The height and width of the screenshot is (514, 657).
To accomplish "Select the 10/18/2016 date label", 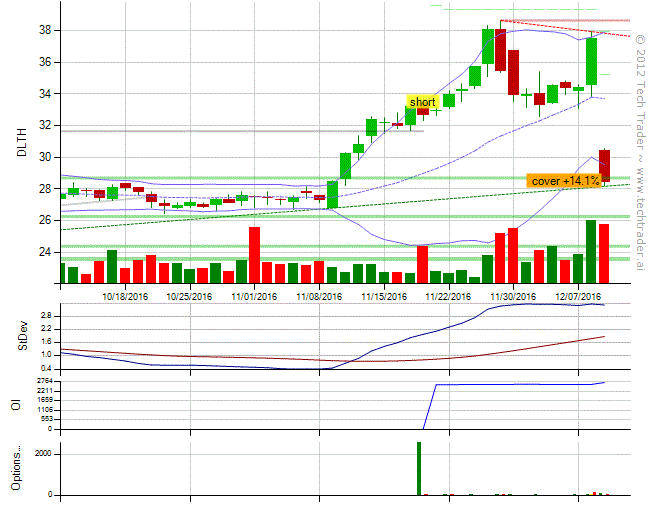I will 125,296.
